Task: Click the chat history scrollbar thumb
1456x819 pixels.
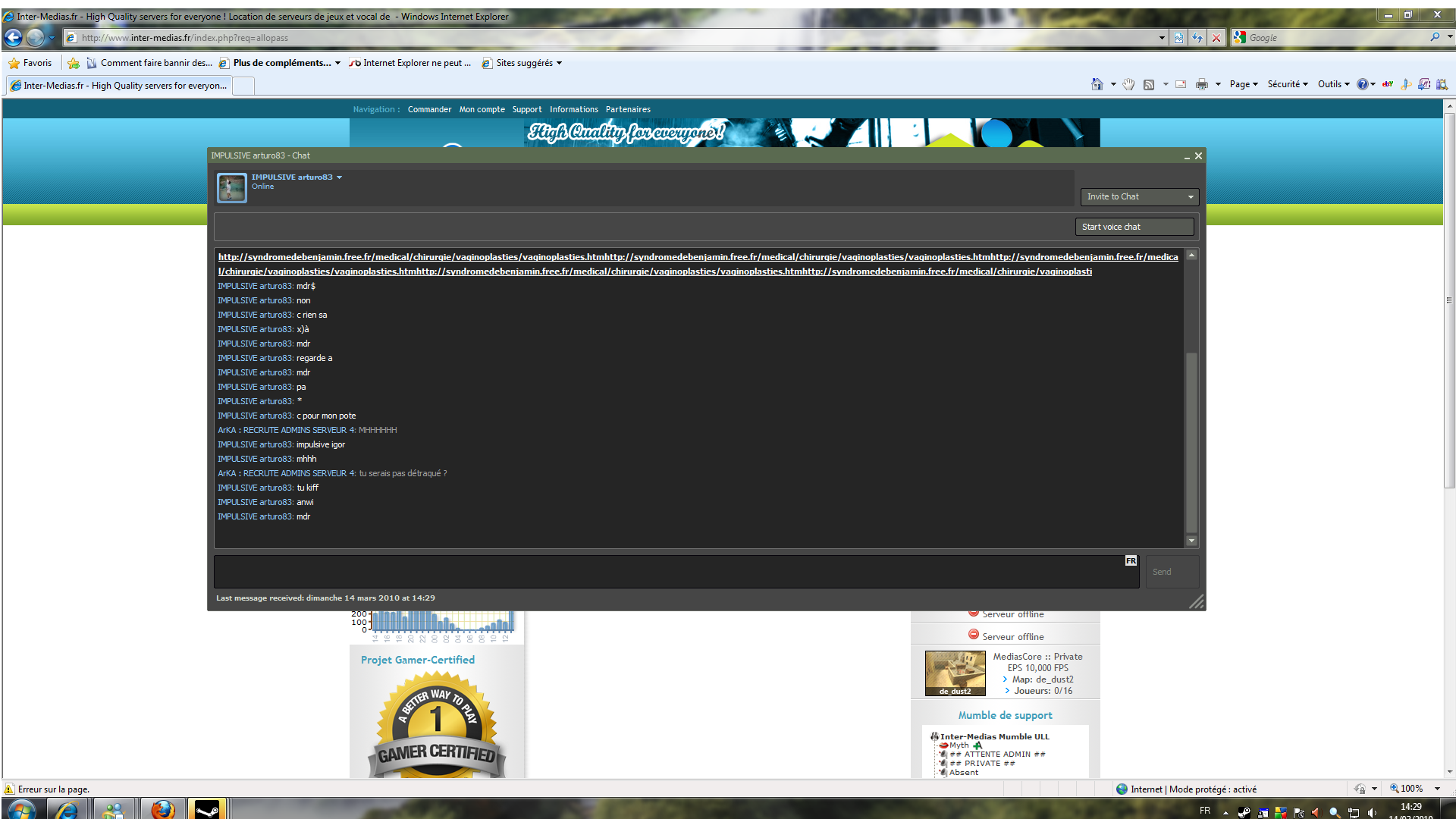Action: 1191,443
